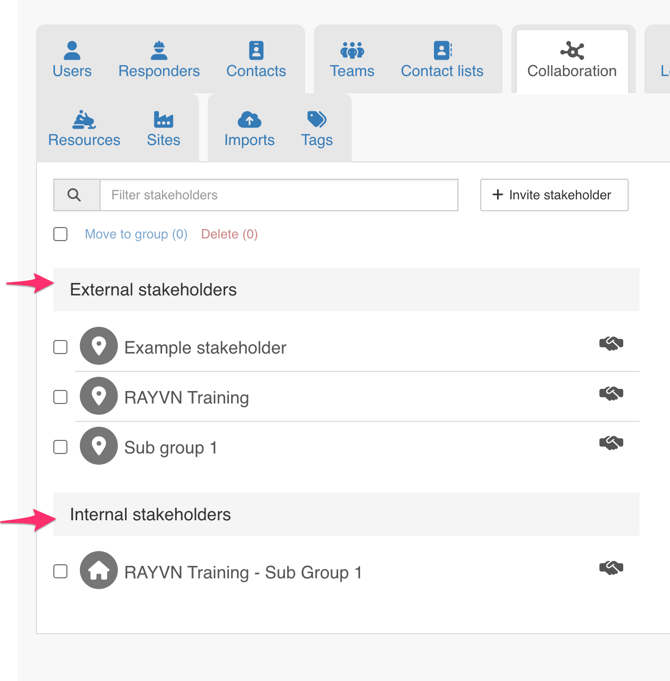Check the Sub group 1 checkbox

click(x=61, y=447)
